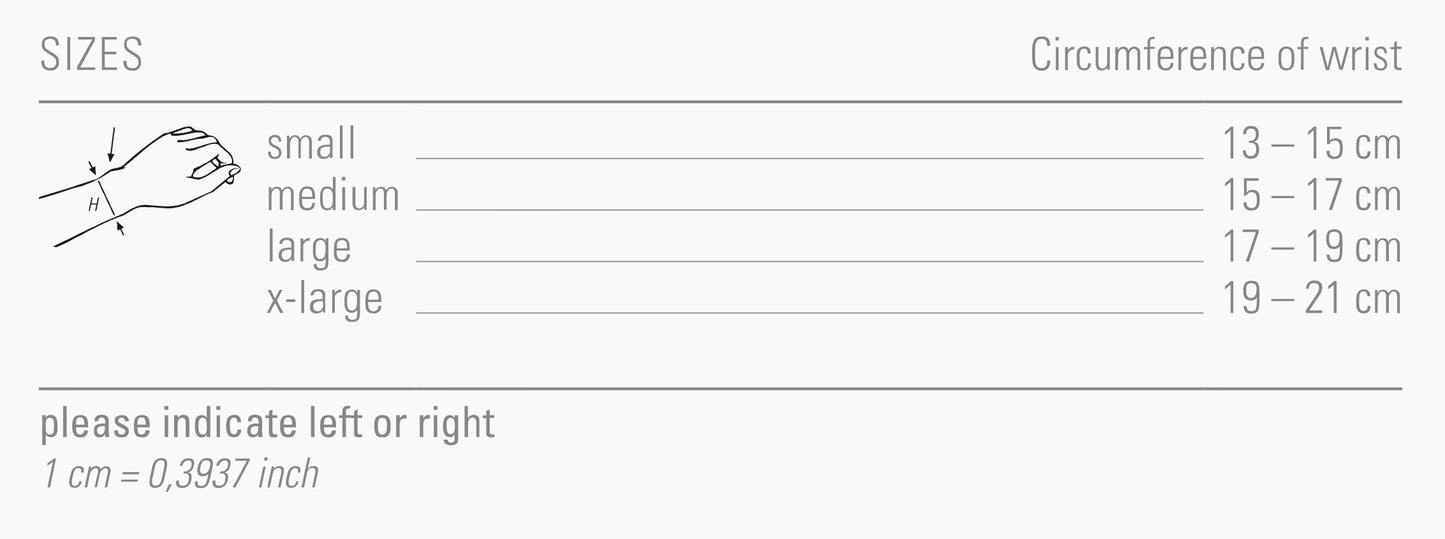
Task: Choose the medium size label
Action: 332,196
